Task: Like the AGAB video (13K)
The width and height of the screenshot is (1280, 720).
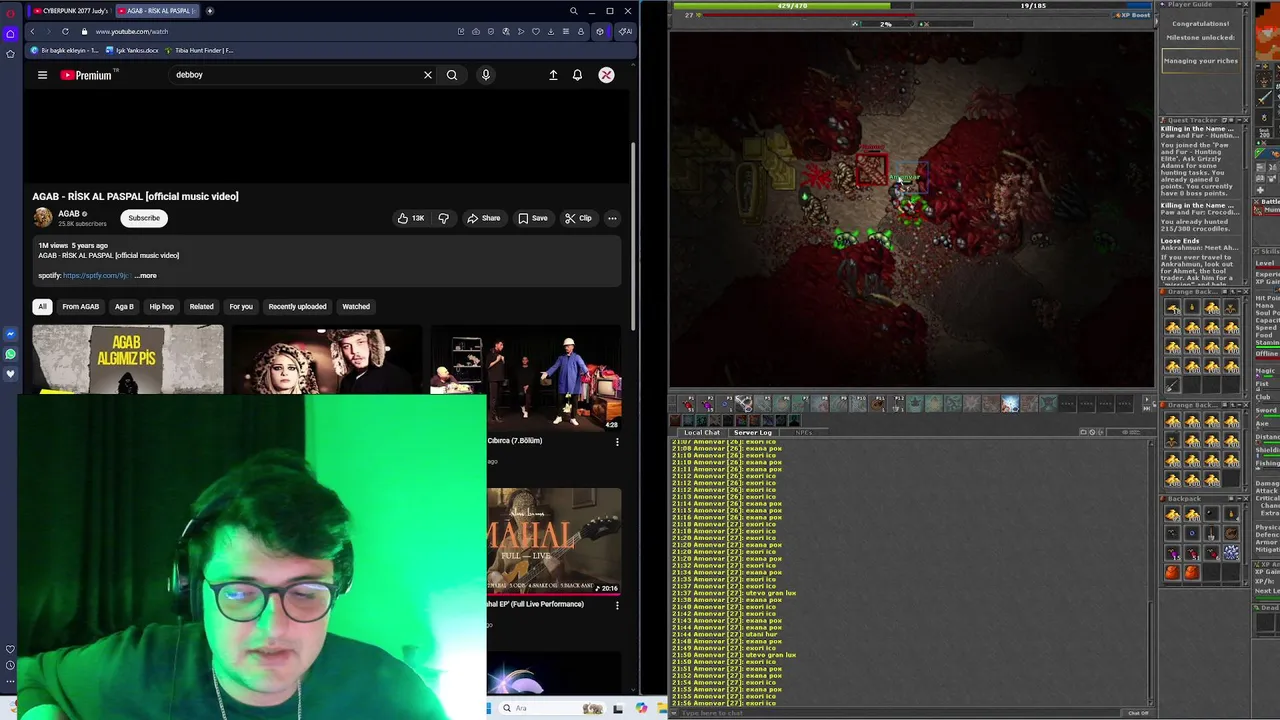Action: [411, 218]
